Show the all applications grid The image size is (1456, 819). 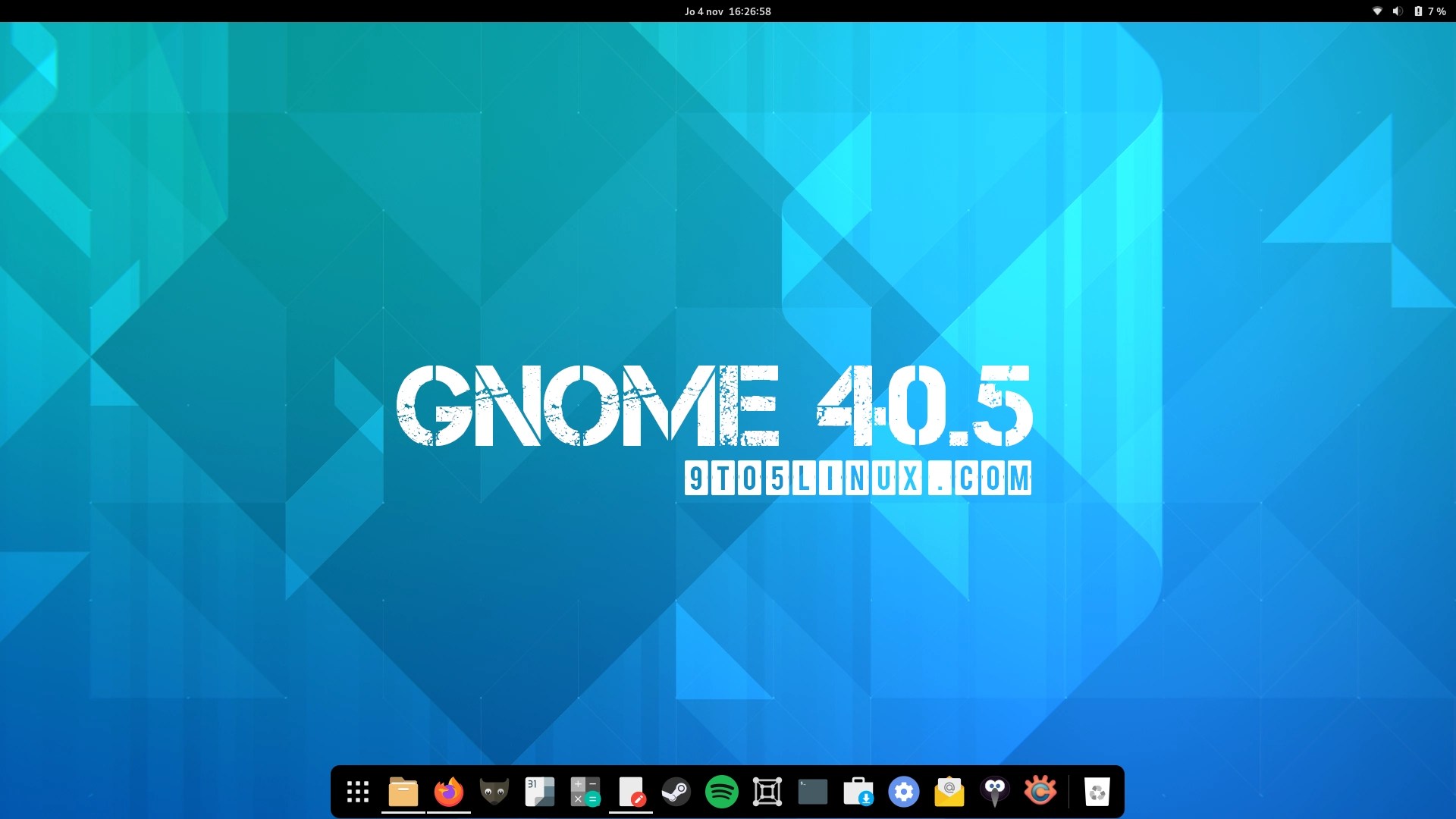pyautogui.click(x=357, y=791)
